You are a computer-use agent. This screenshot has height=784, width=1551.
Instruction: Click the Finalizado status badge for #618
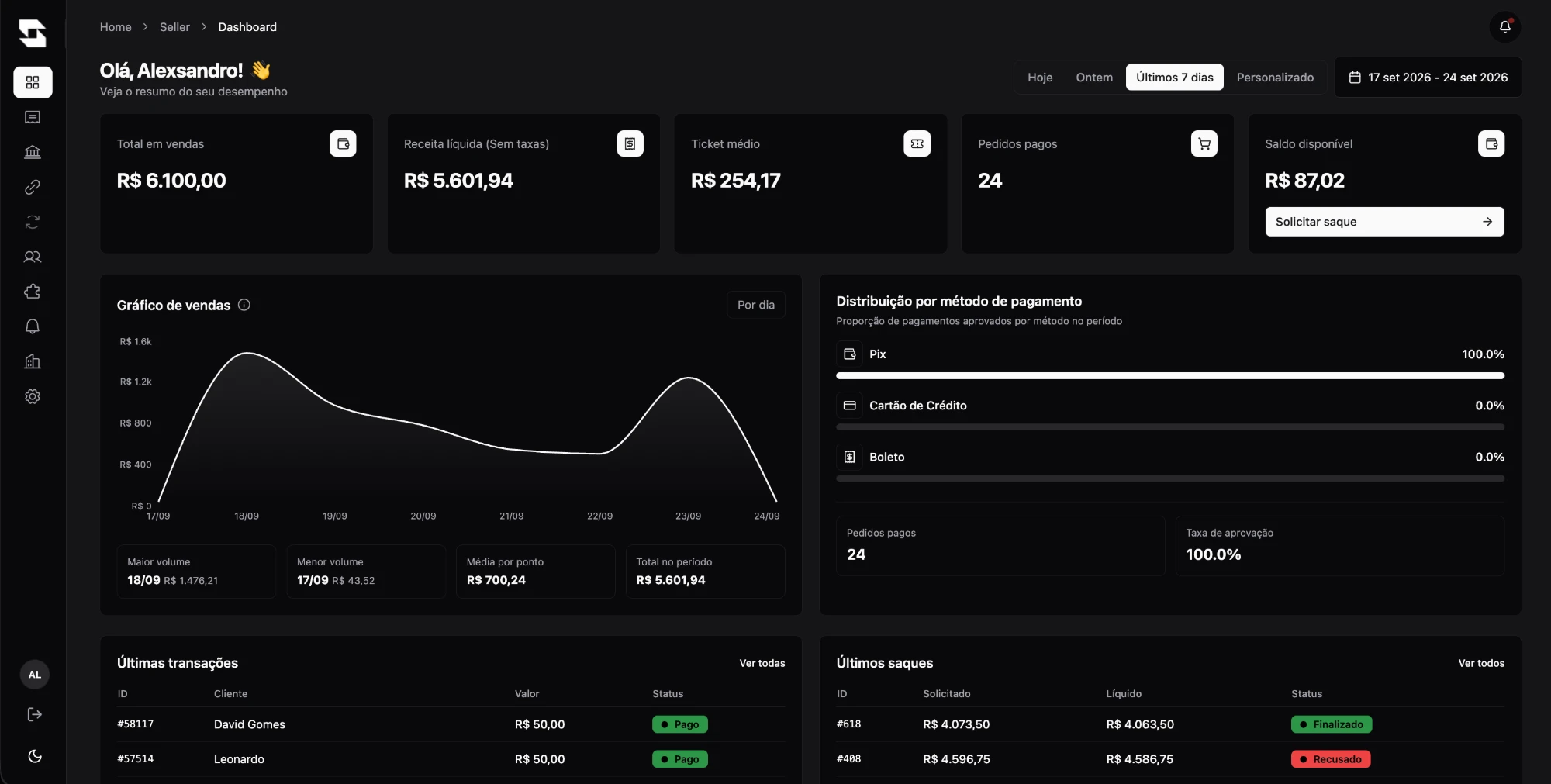pyautogui.click(x=1332, y=724)
